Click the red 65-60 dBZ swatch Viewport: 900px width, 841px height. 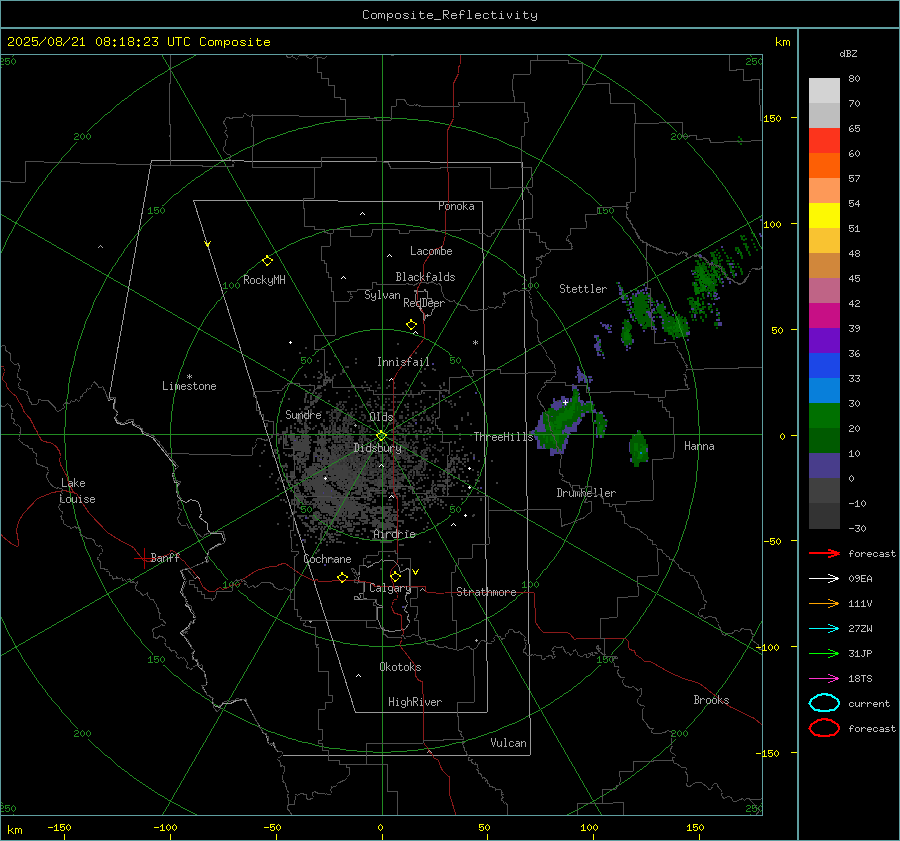(x=824, y=141)
